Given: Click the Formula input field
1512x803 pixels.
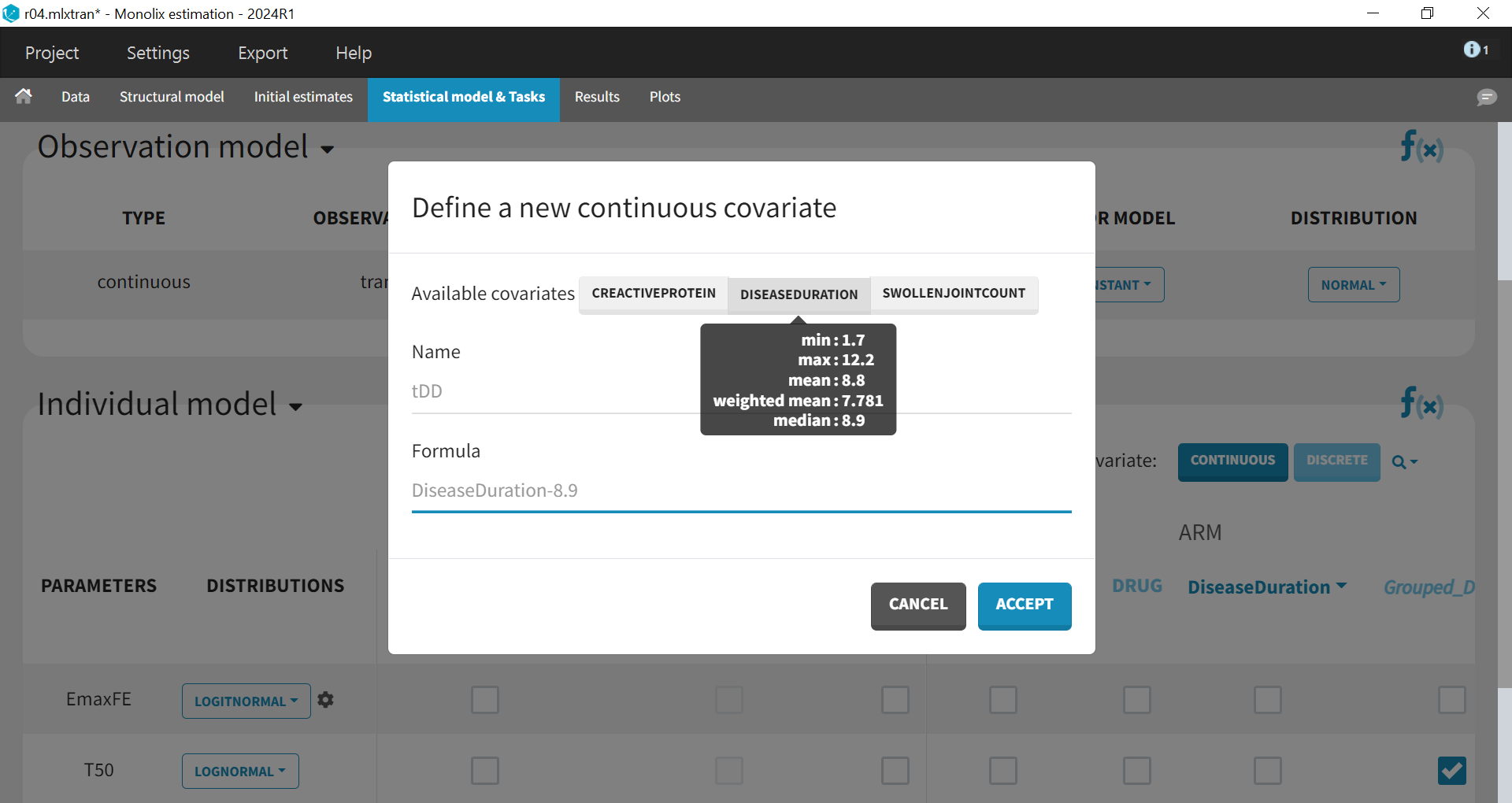Looking at the screenshot, I should (x=740, y=490).
